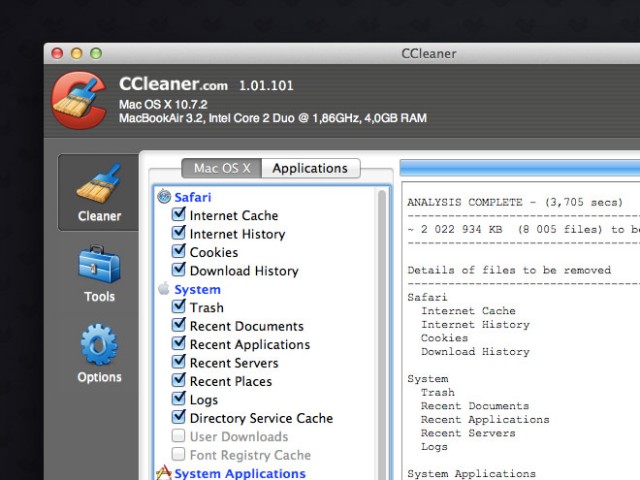This screenshot has height=480, width=640.
Task: Click version number 1.01.101
Action: tap(266, 86)
